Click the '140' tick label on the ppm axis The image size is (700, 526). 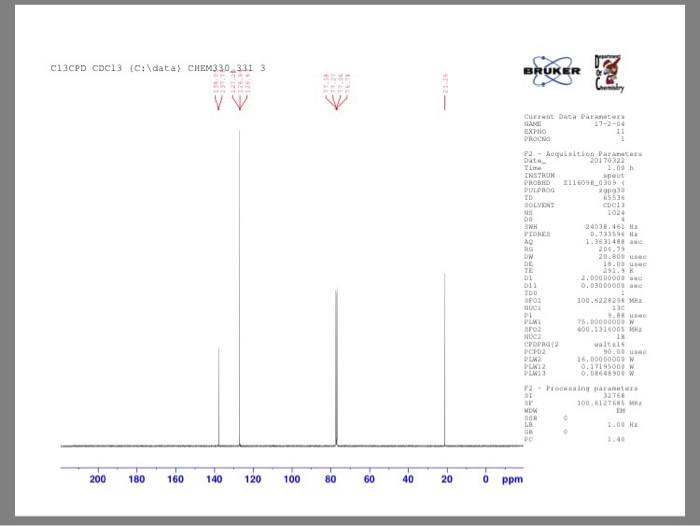pos(214,479)
